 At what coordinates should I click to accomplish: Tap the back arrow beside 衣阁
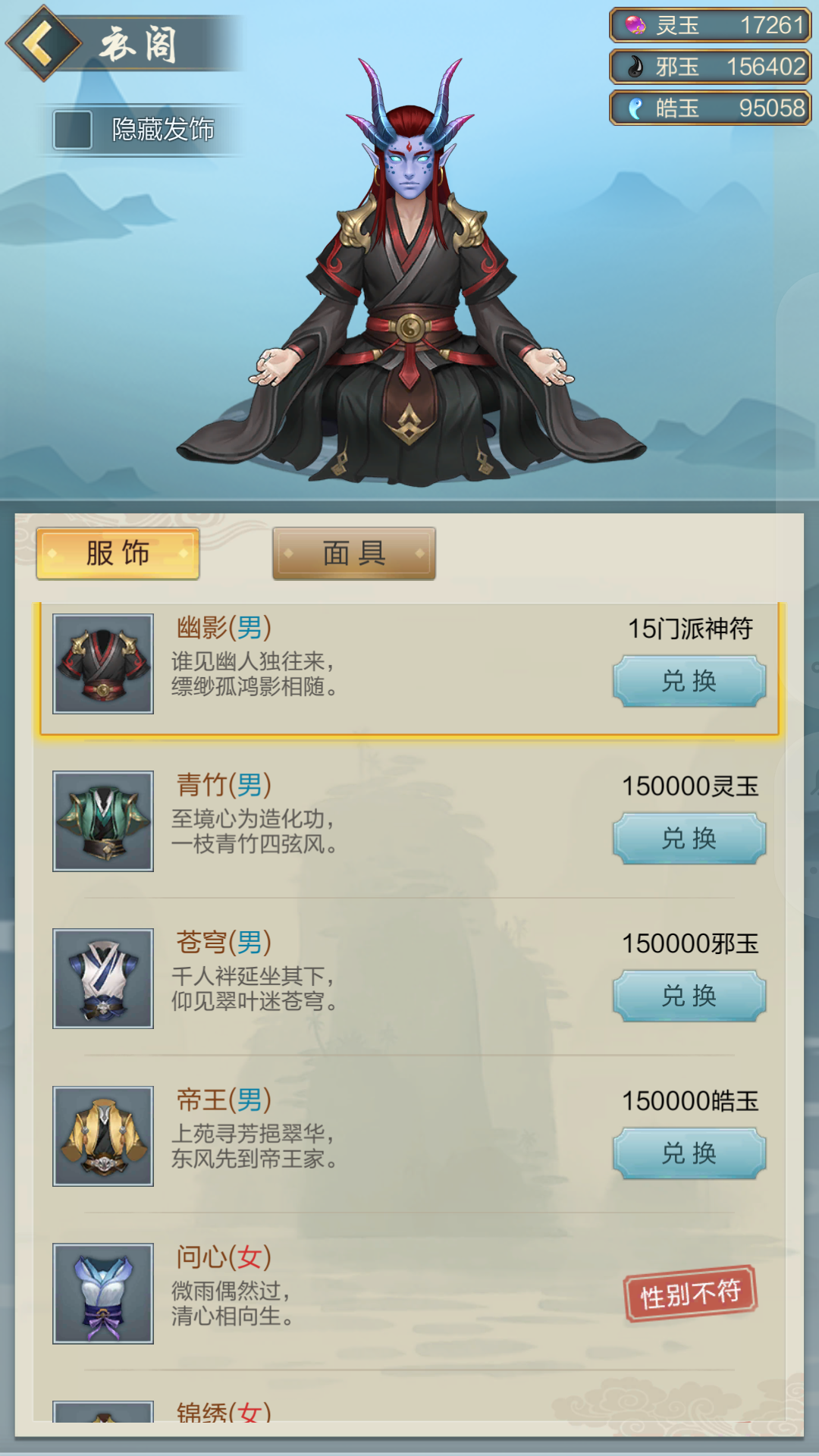tap(42, 43)
